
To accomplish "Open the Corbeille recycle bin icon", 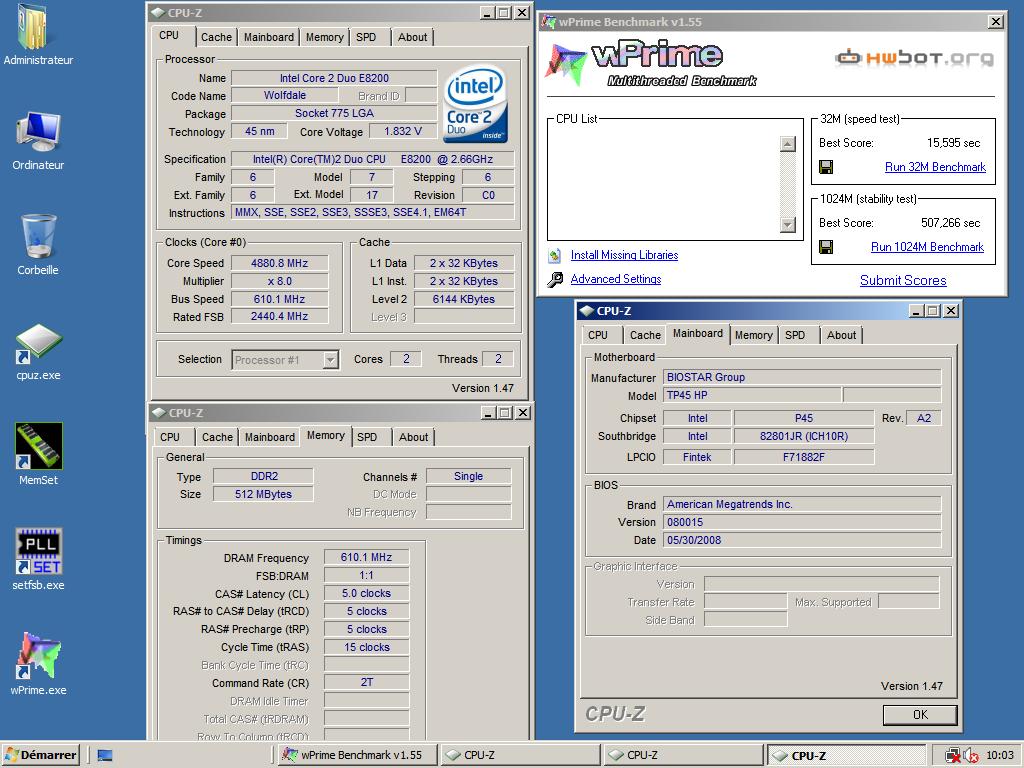I will (38, 244).
